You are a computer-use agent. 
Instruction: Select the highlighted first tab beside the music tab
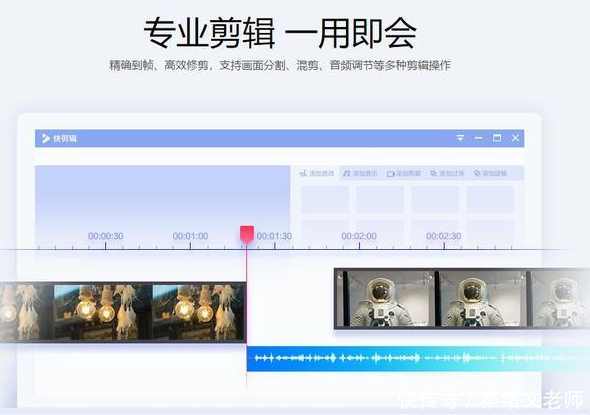317,173
